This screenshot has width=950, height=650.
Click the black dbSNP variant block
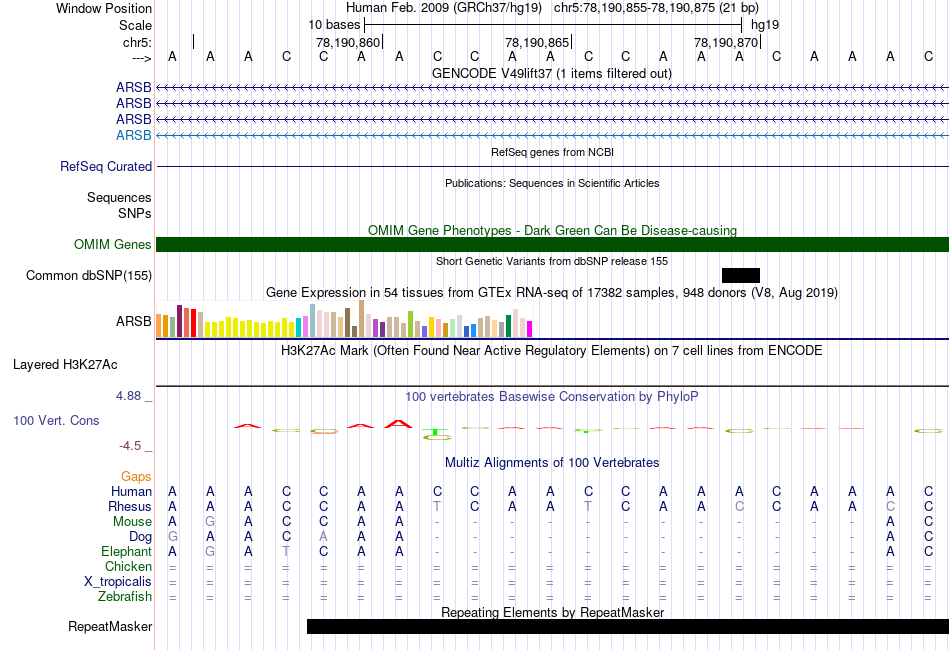[741, 276]
